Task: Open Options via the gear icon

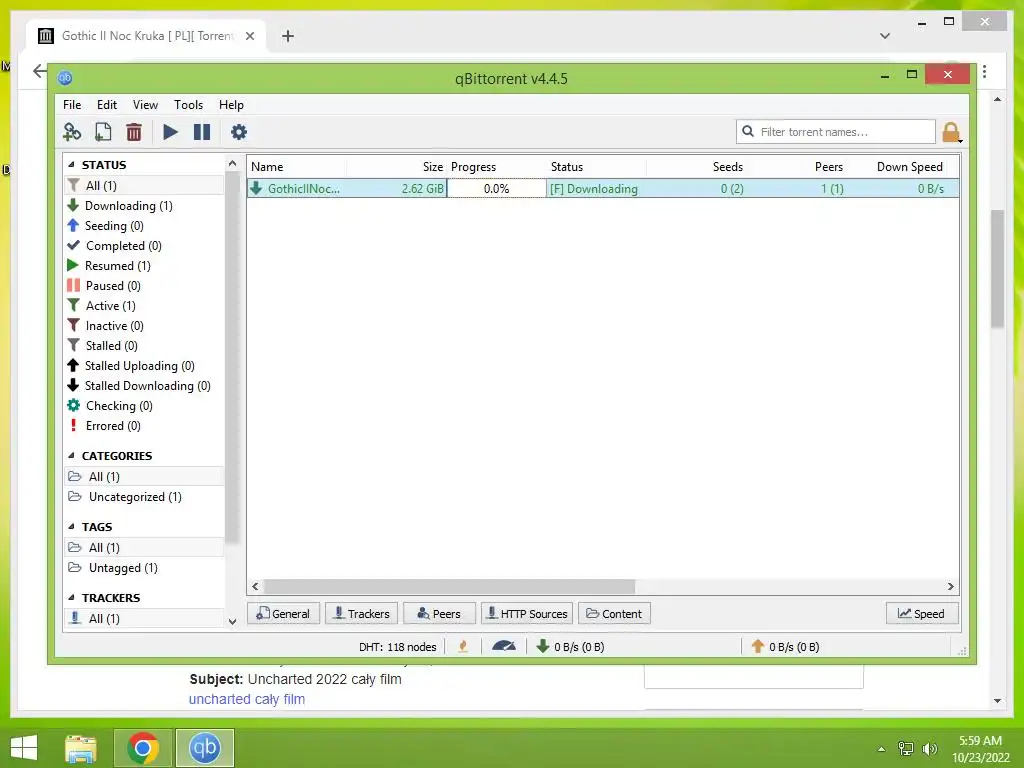Action: tap(239, 132)
